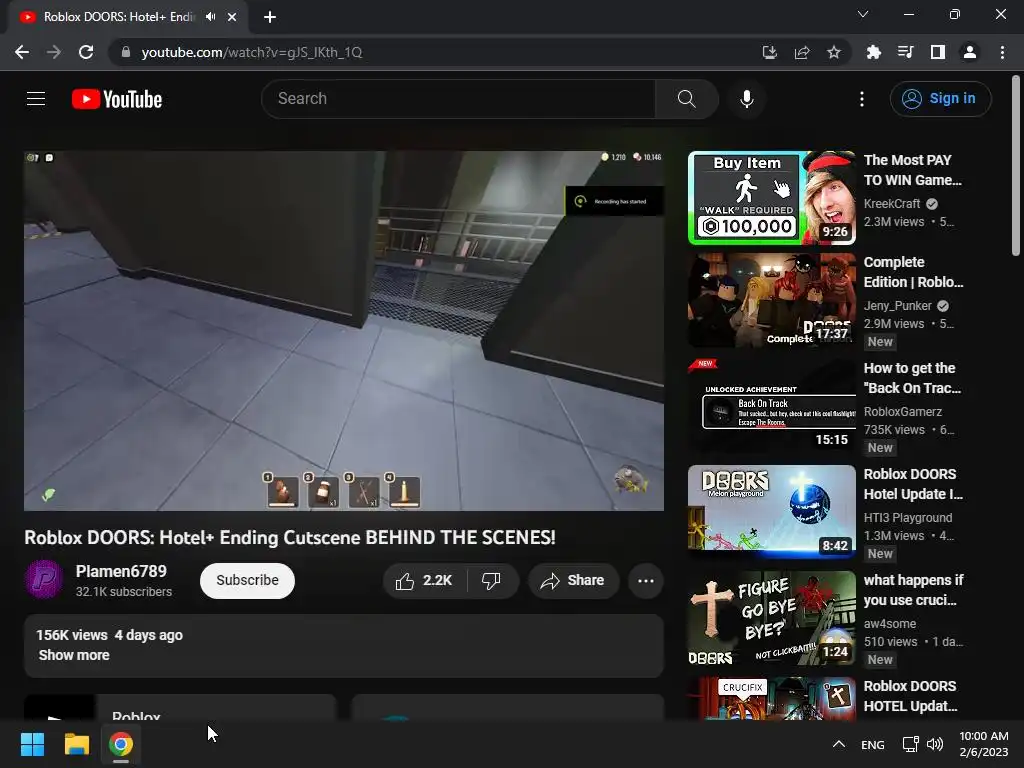Subscribe to Plamen6789

[248, 581]
